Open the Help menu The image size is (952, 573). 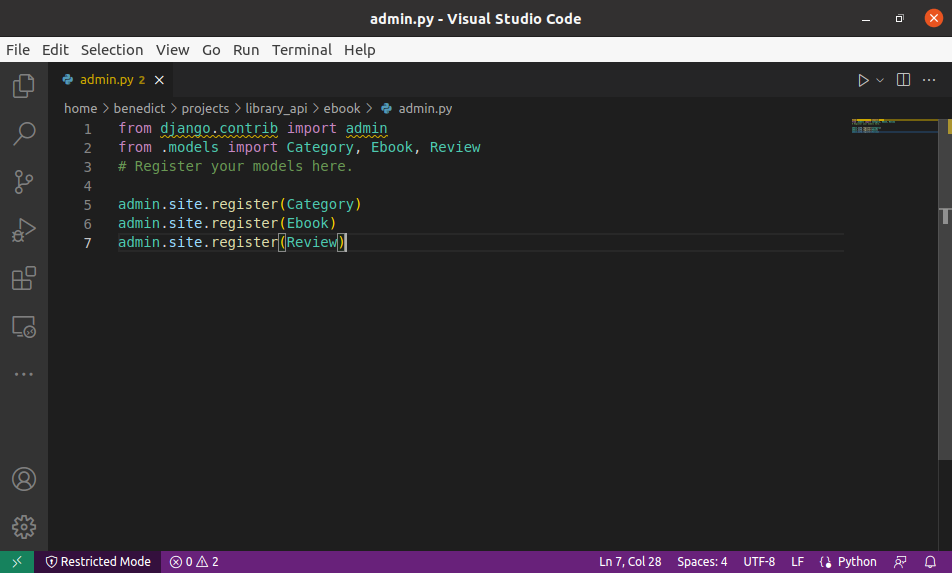(x=359, y=50)
